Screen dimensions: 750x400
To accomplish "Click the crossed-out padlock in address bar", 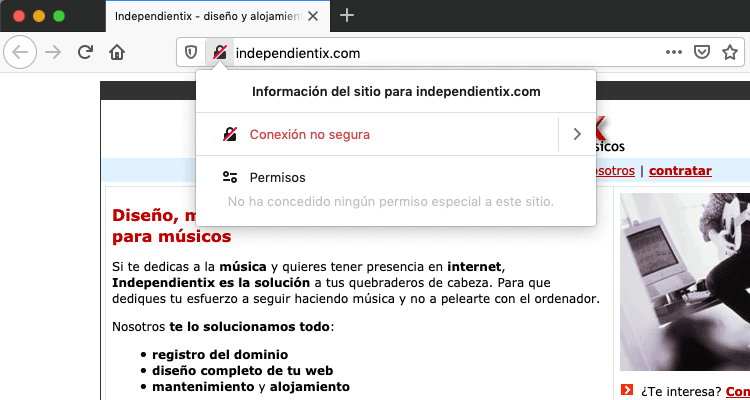I will pyautogui.click(x=220, y=53).
